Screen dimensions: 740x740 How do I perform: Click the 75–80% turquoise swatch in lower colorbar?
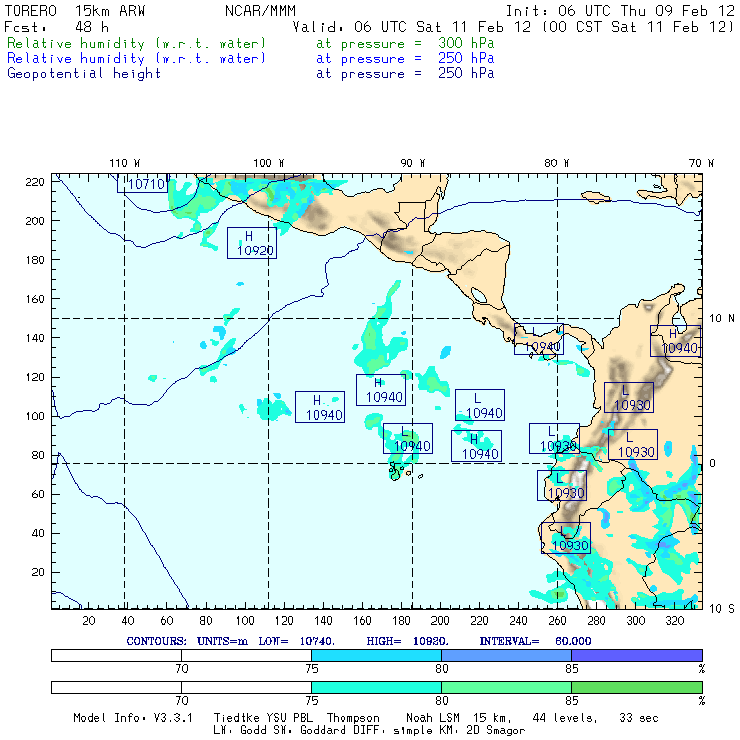(376, 687)
